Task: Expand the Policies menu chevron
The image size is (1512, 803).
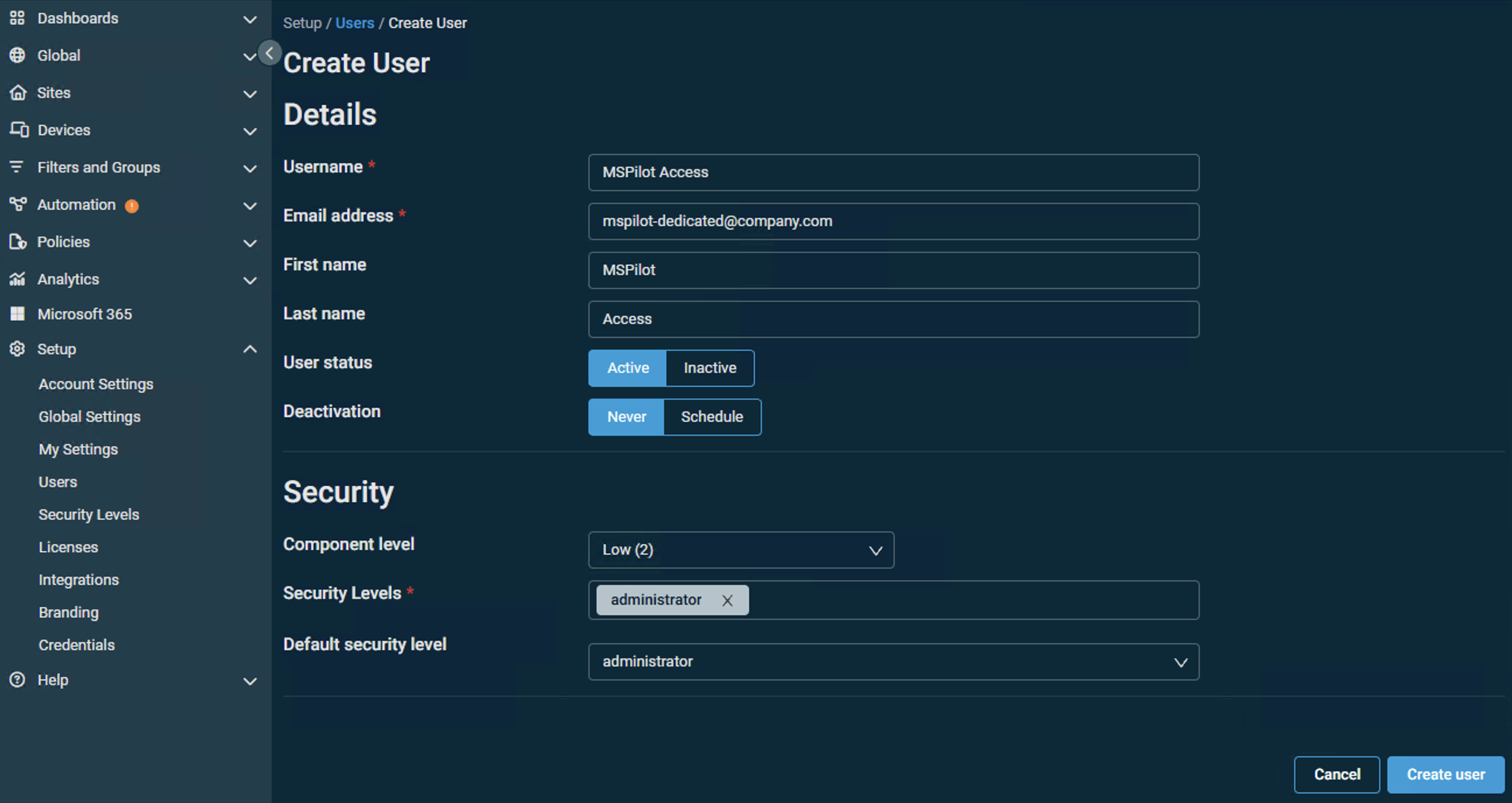Action: click(x=250, y=243)
